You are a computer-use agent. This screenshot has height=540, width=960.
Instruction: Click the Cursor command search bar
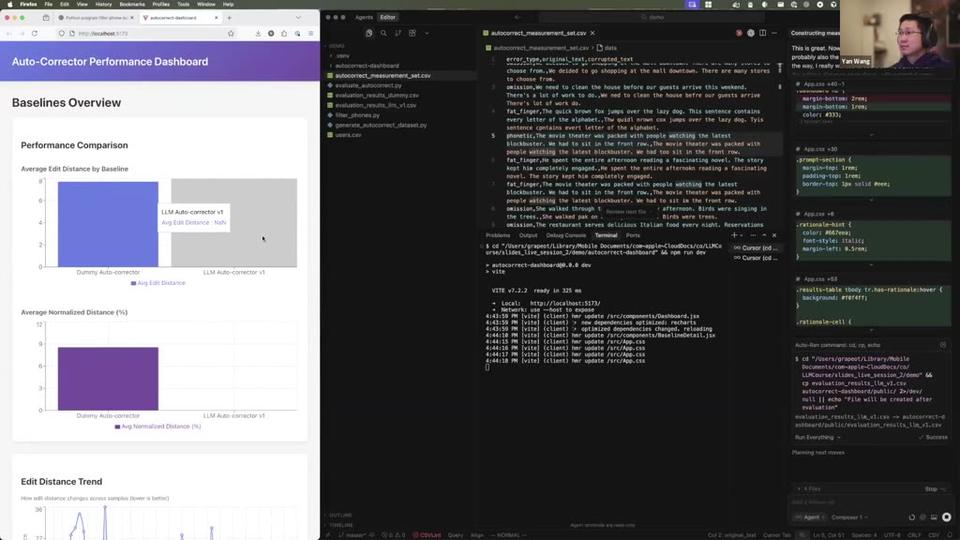click(x=652, y=17)
